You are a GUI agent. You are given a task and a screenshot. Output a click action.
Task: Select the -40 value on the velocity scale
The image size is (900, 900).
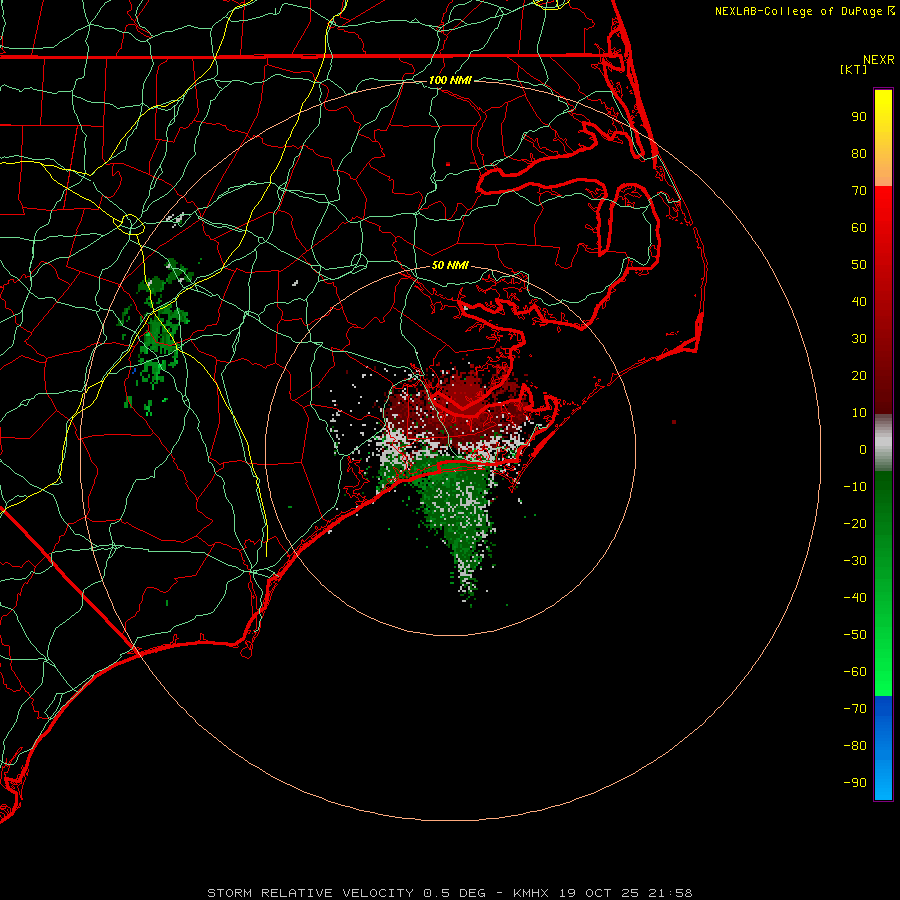(855, 598)
